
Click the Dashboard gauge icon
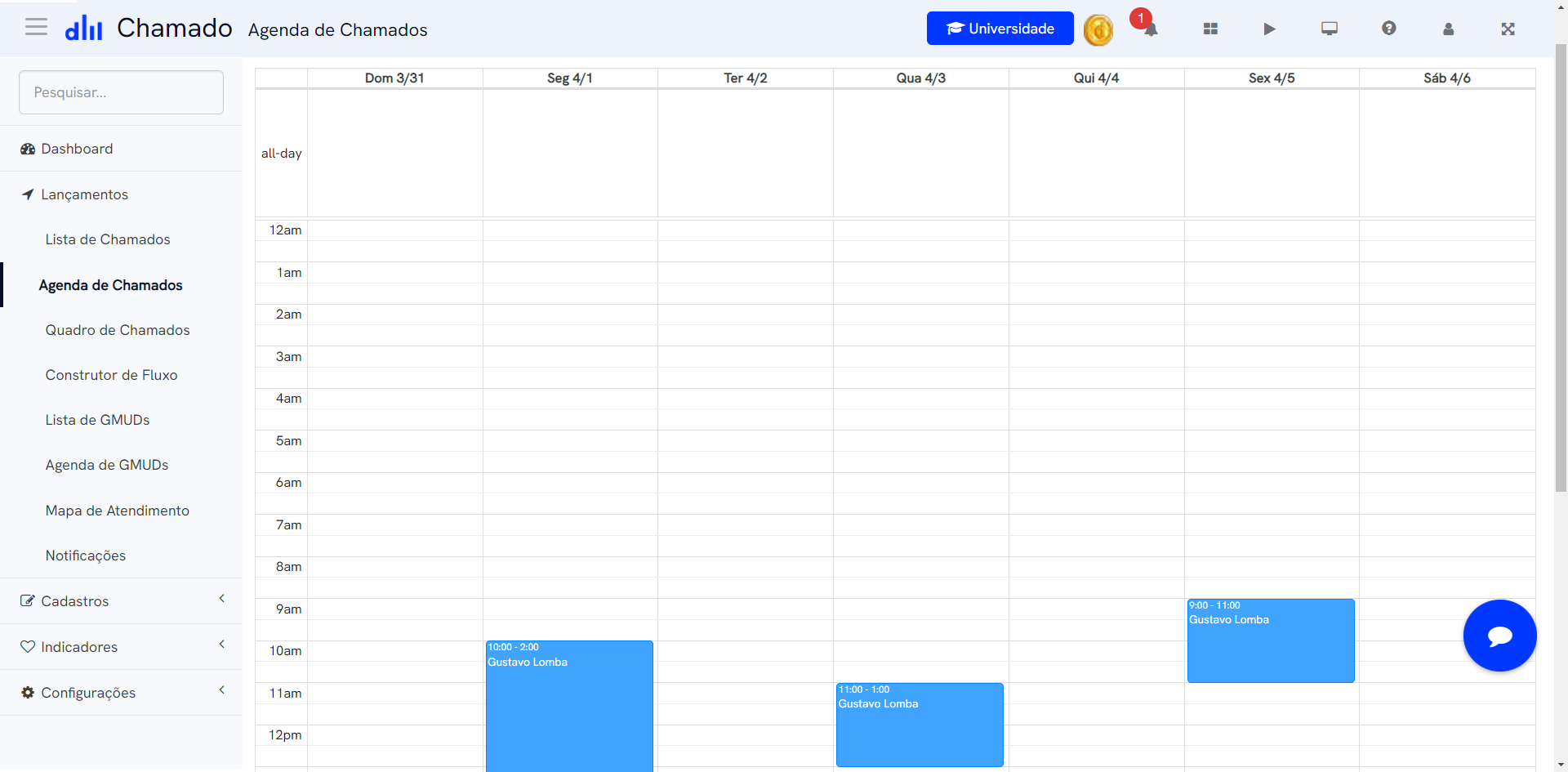click(x=28, y=149)
